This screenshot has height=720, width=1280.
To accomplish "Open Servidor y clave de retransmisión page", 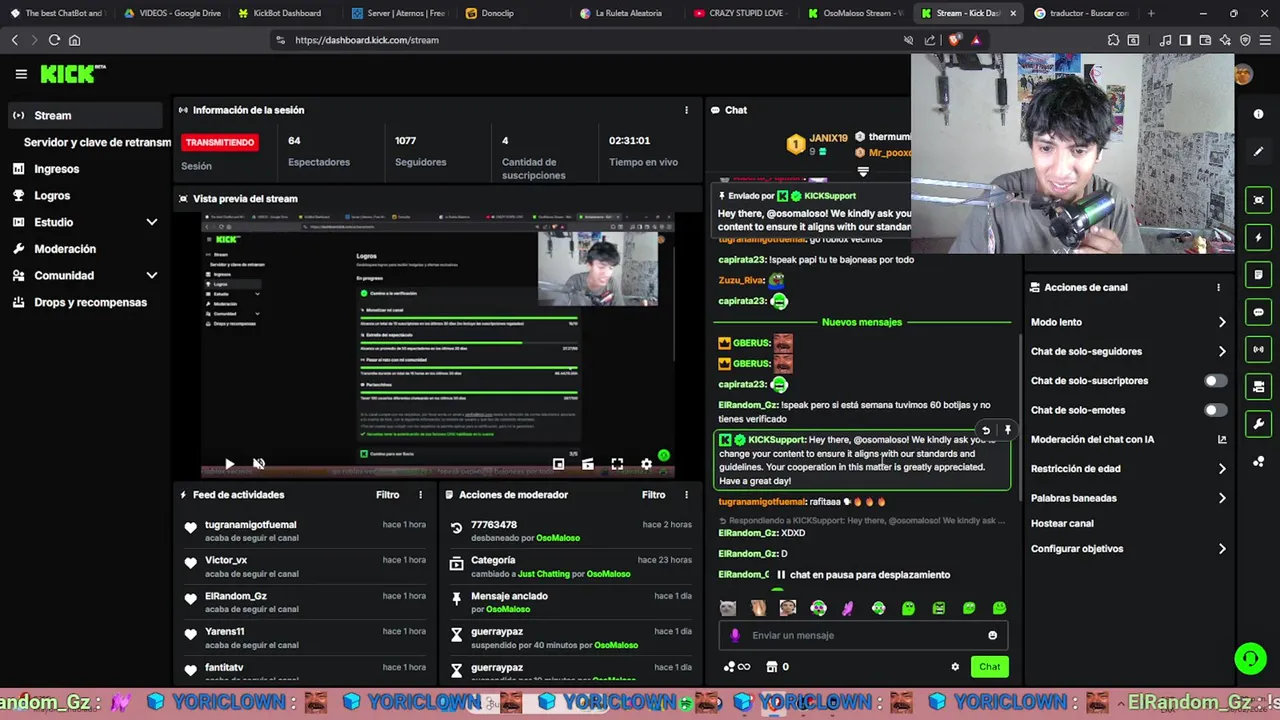I will (97, 142).
